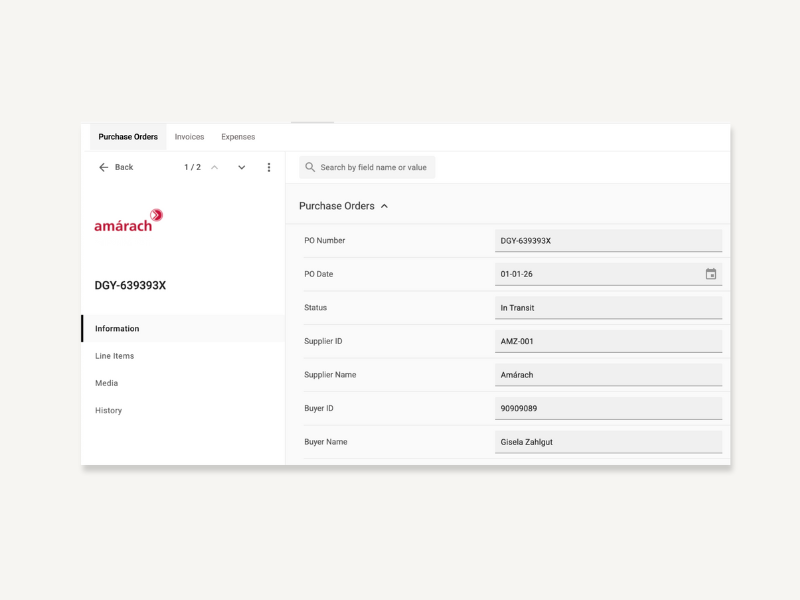Click the back arrow icon
Viewport: 800px width, 600px height.
104,167
